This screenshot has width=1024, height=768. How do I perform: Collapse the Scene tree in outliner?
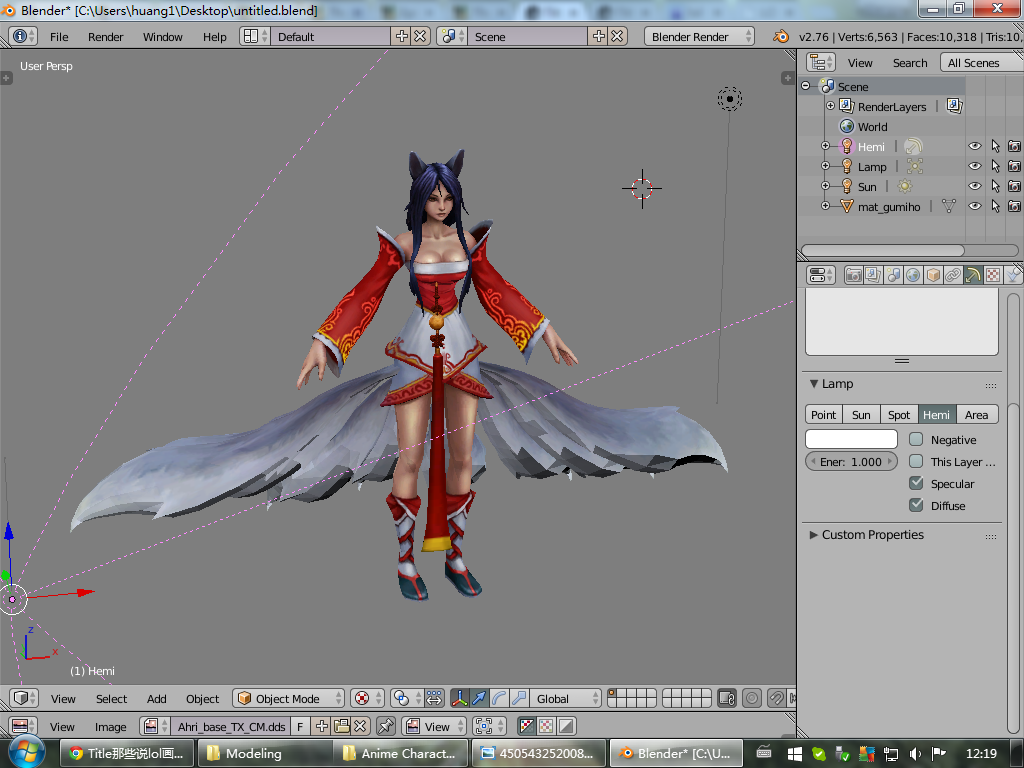coord(806,86)
